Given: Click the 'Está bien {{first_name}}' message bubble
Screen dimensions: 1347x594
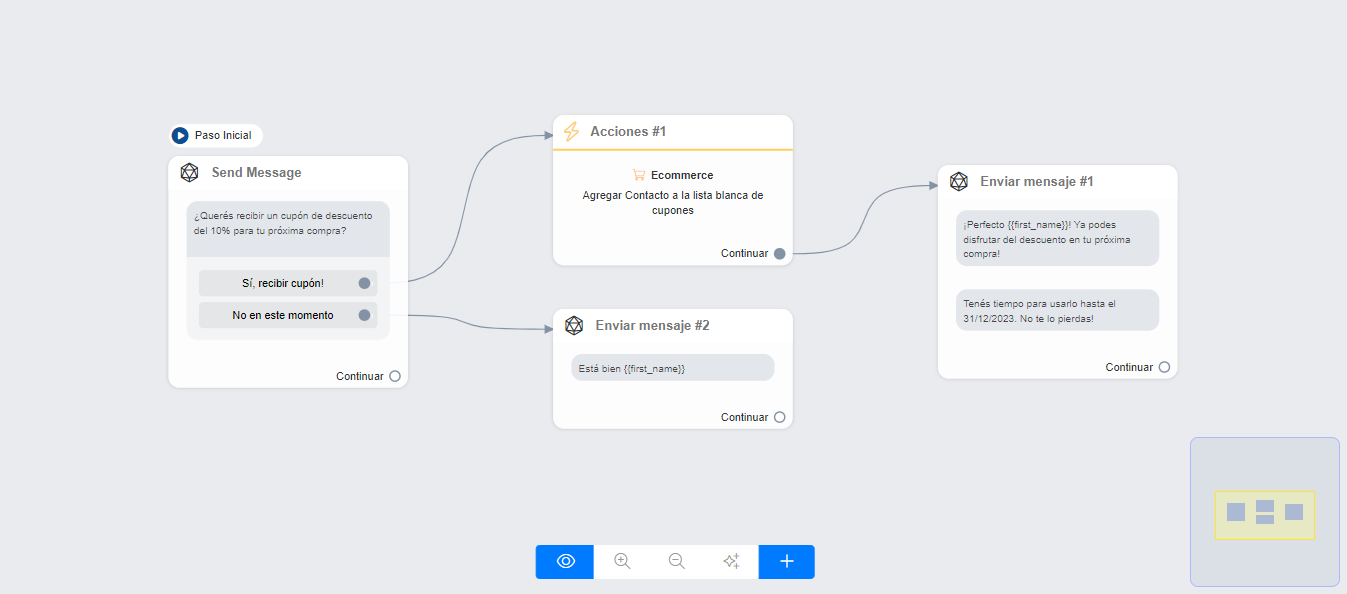Looking at the screenshot, I should tap(673, 367).
